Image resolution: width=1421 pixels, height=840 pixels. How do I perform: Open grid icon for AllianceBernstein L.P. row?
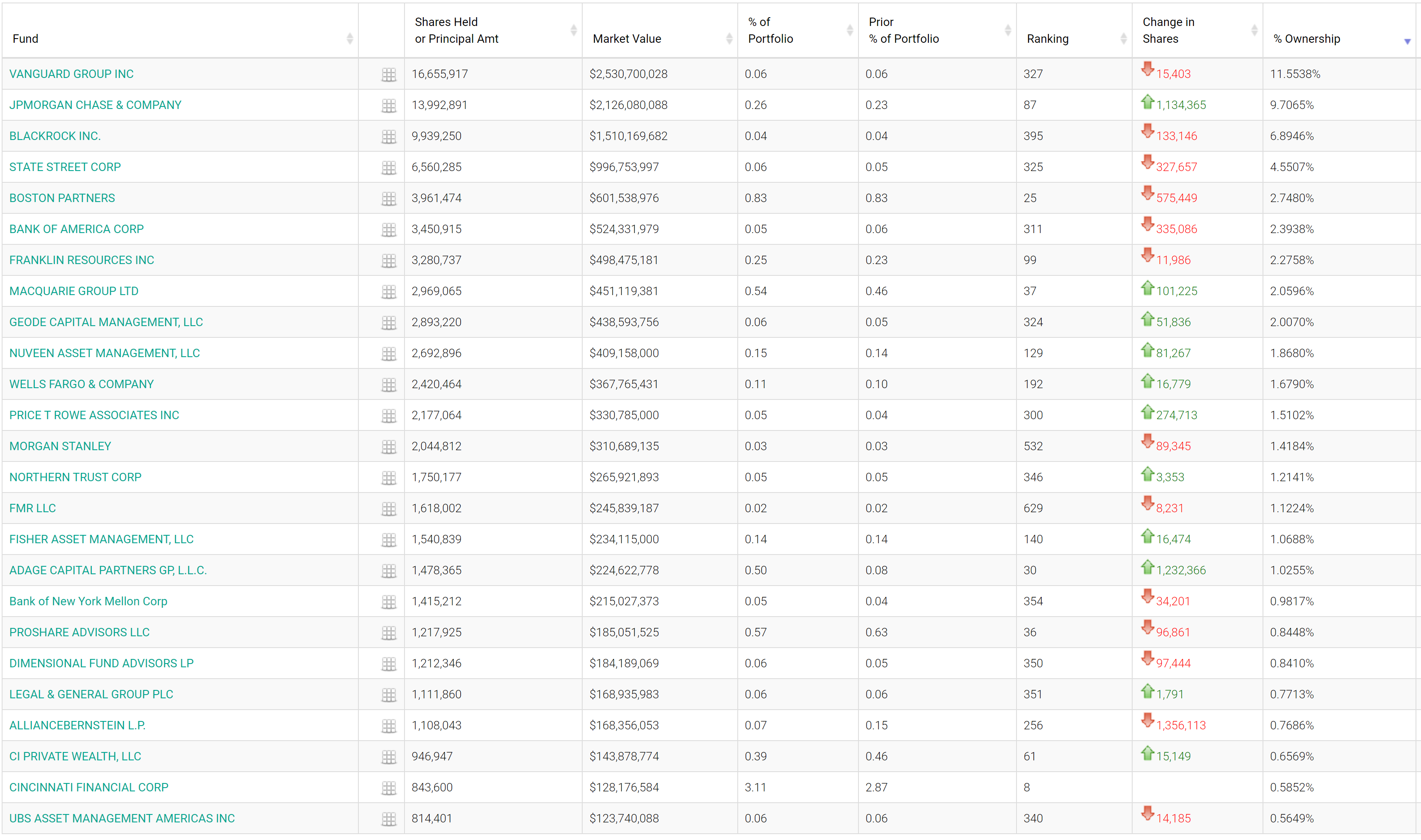389,726
